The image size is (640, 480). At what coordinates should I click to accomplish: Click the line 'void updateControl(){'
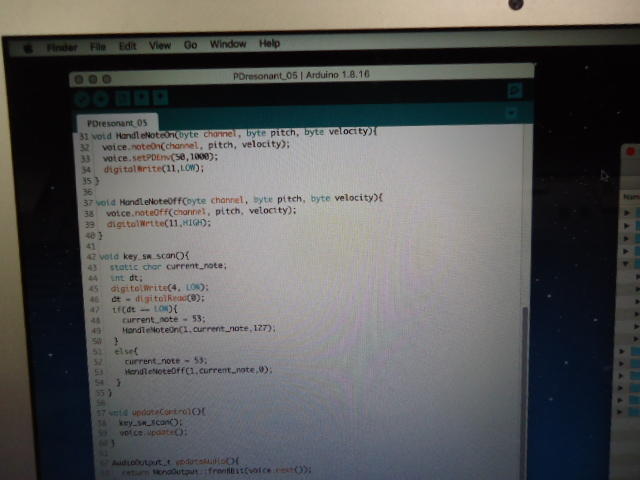[157, 412]
